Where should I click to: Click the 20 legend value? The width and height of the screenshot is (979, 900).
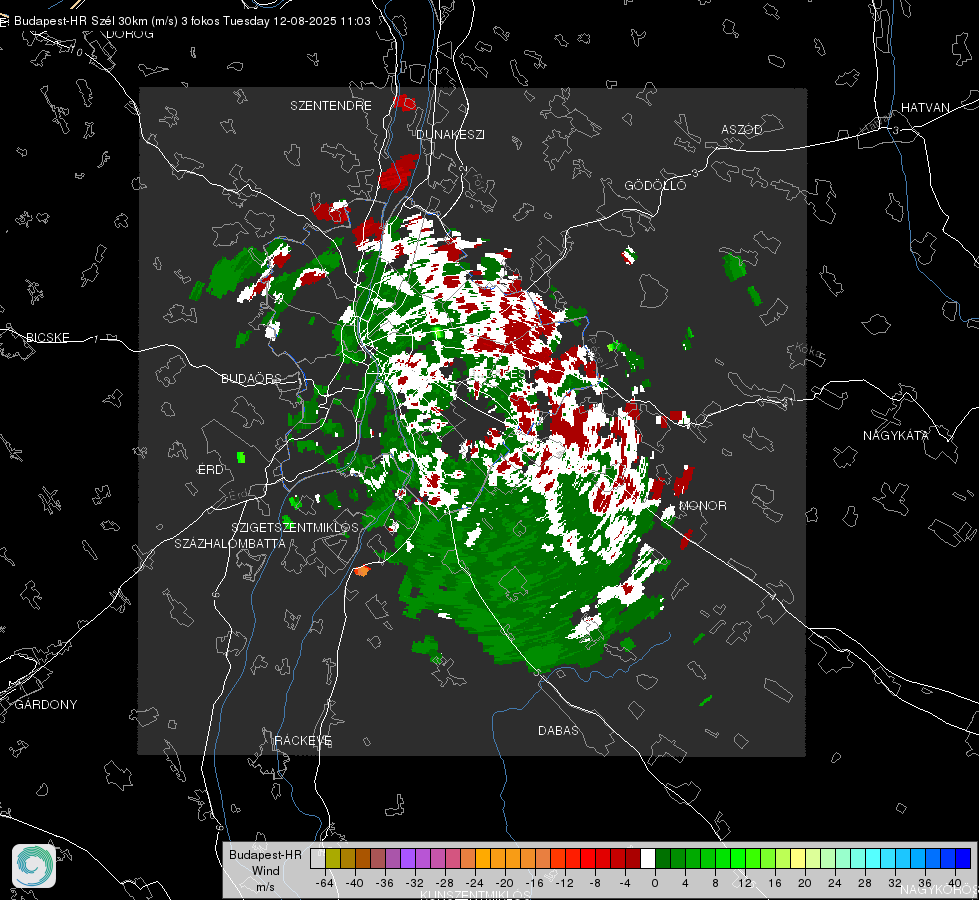point(804,883)
